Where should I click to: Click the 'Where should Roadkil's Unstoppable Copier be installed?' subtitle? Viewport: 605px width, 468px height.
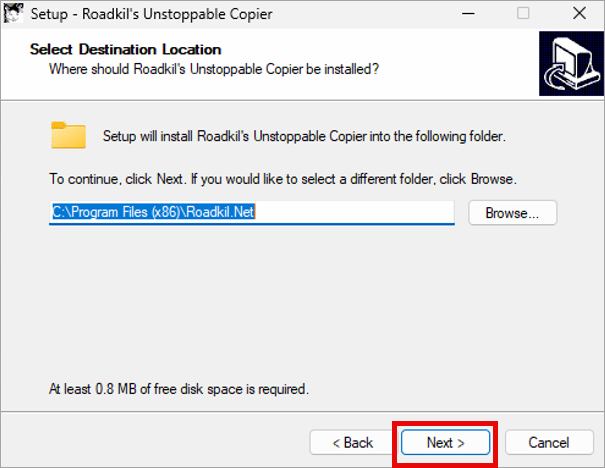tap(214, 68)
